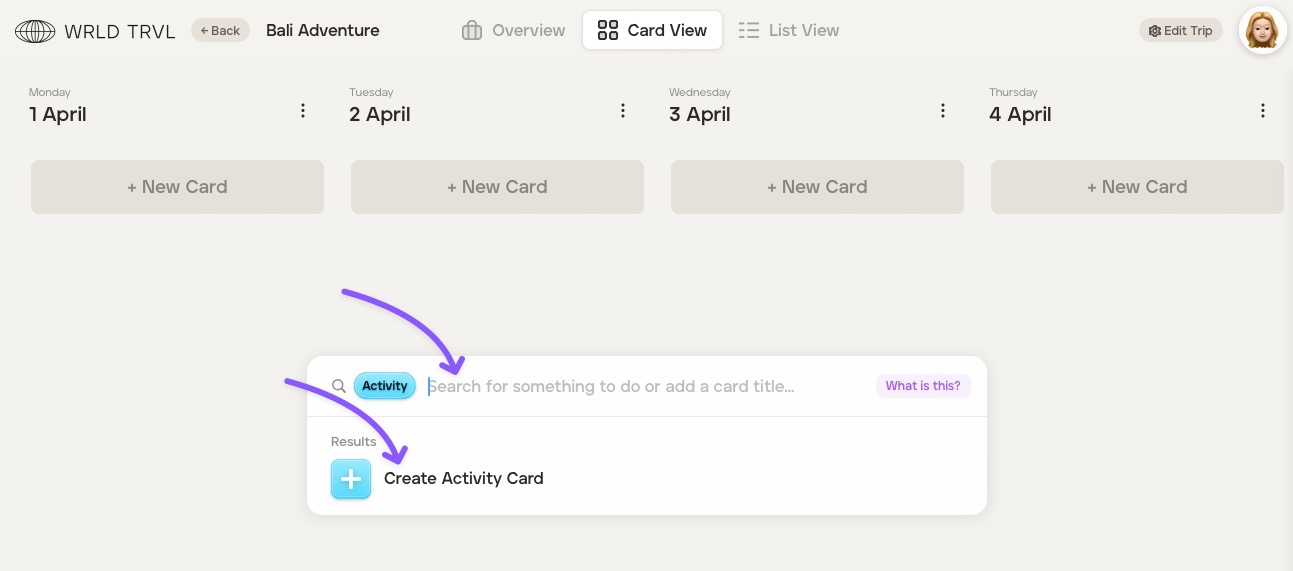This screenshot has width=1293, height=571.
Task: Click the Activity type tag in the search bar
Action: 385,386
